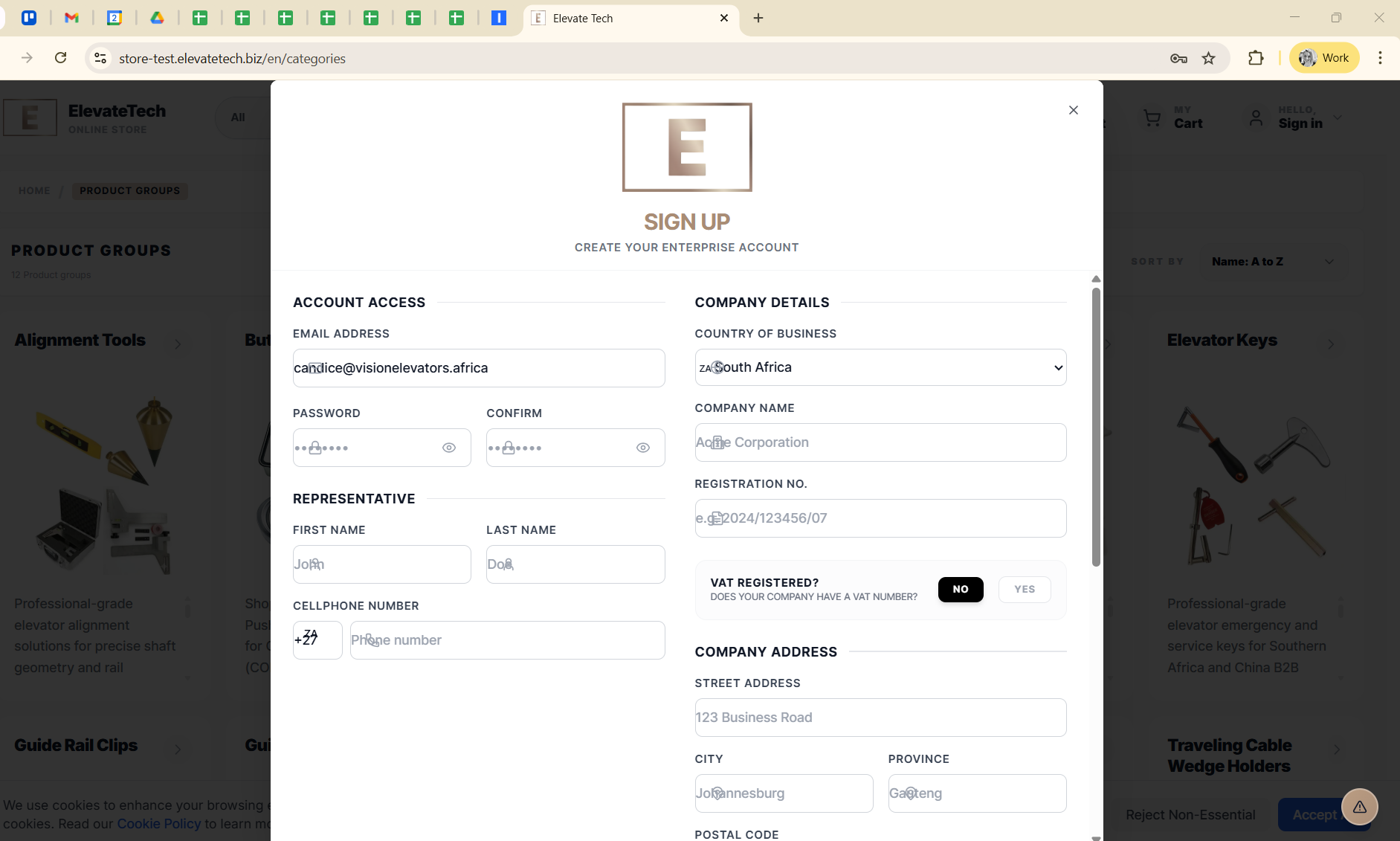Bookmark this page with star icon
The height and width of the screenshot is (841, 1400).
coord(1209,58)
